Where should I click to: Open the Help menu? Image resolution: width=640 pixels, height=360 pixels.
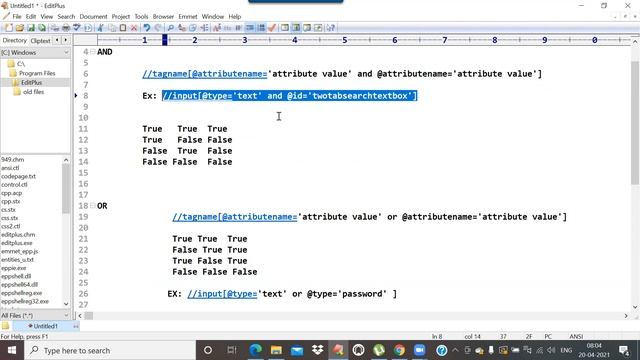tap(235, 16)
